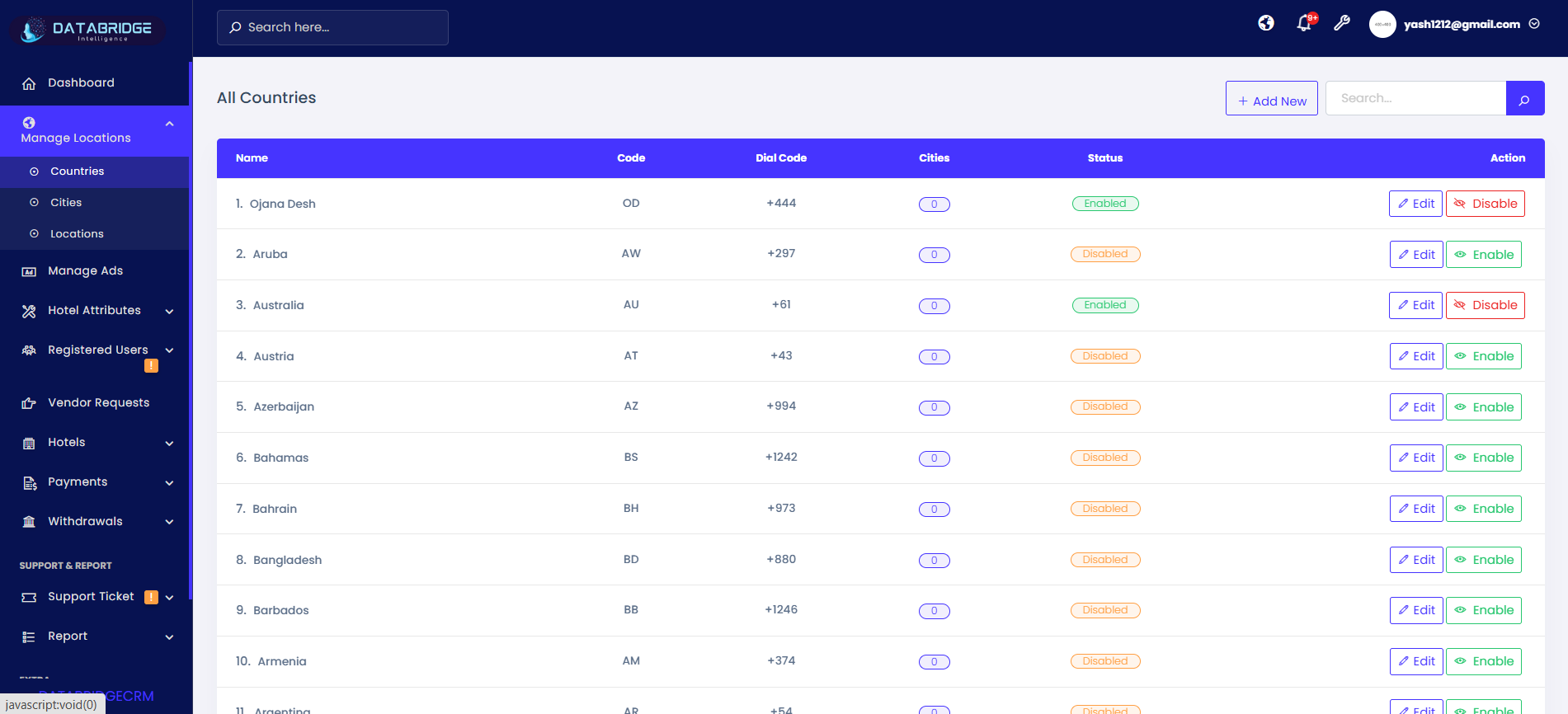
Task: Click the Withdrawals bank icon
Action: [29, 522]
